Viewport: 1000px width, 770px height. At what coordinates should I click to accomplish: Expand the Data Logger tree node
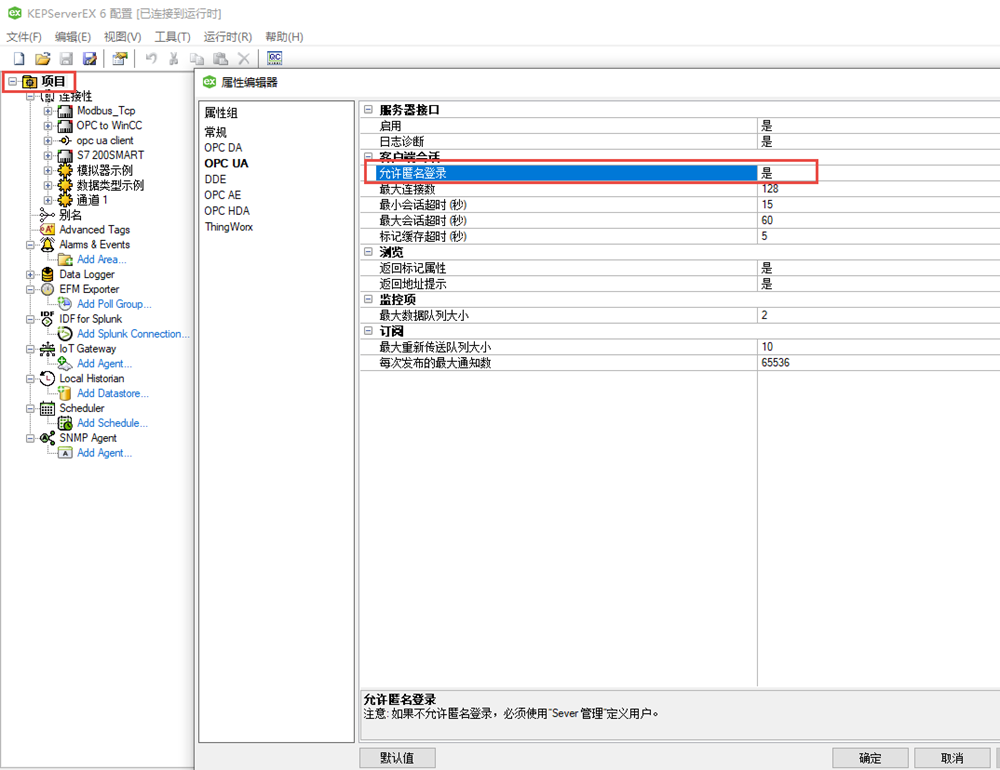pos(30,274)
